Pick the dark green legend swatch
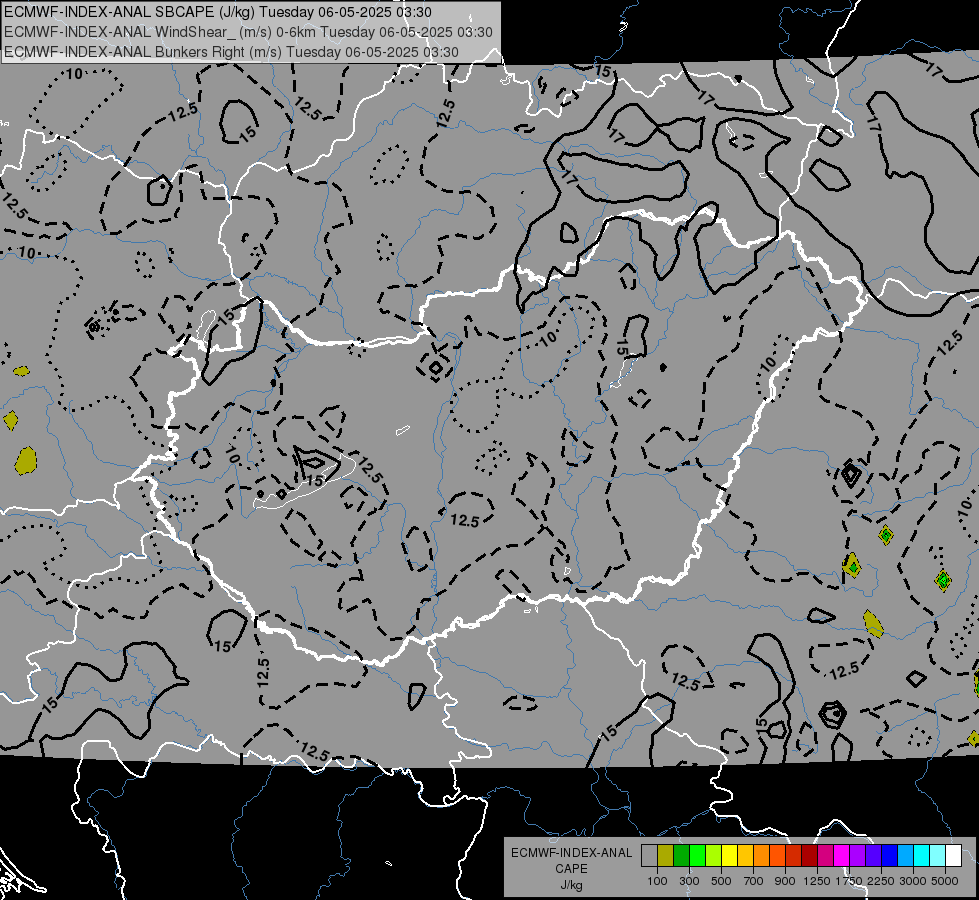The image size is (979, 900). (x=681, y=856)
